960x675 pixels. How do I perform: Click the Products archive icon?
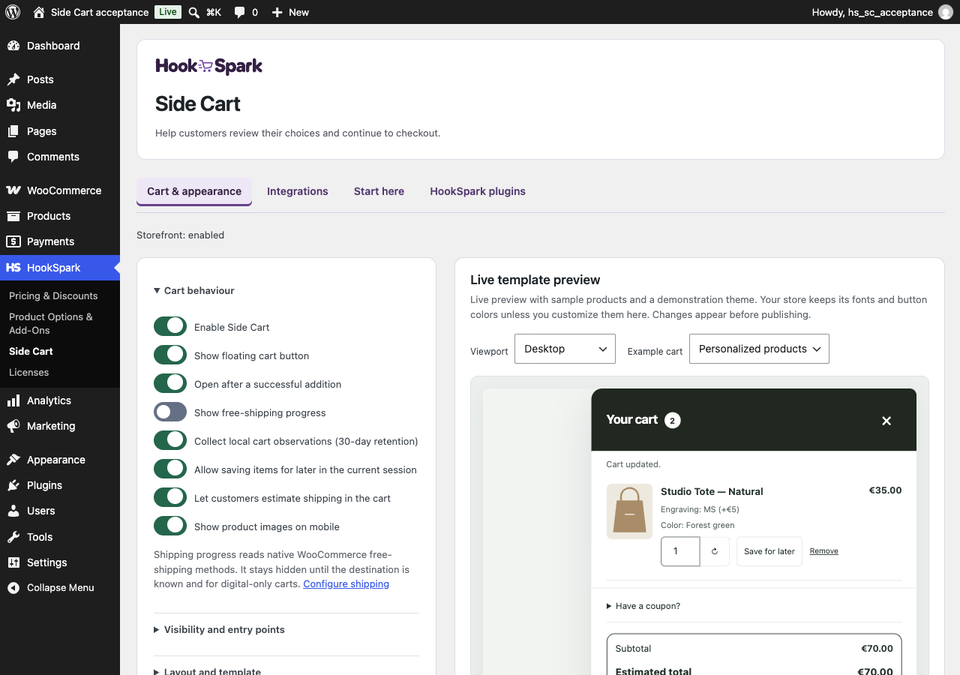point(13,216)
